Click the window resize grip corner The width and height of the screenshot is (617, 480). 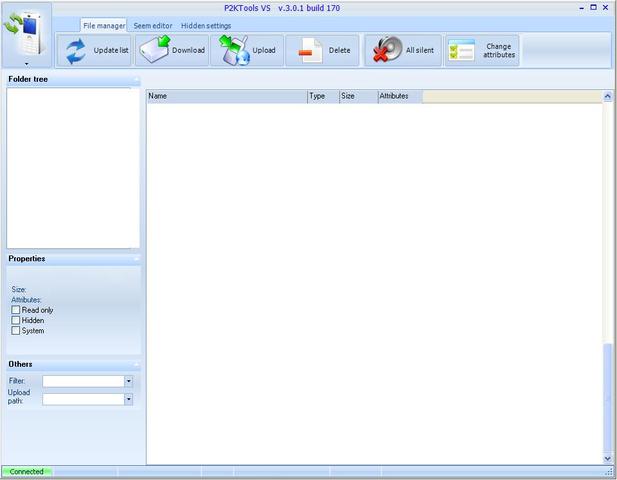611,472
